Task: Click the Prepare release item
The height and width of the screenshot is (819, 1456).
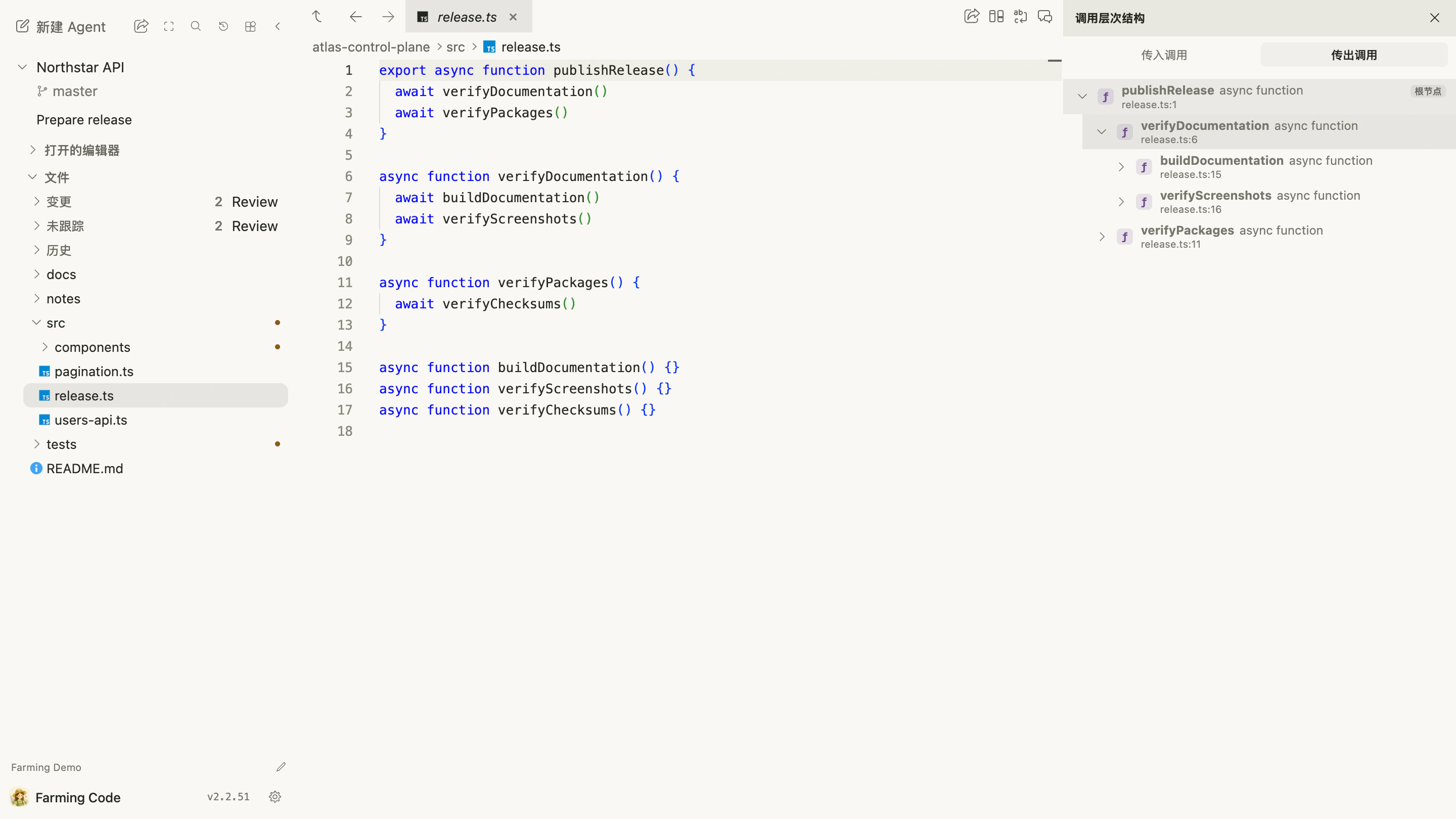Action: [83, 120]
